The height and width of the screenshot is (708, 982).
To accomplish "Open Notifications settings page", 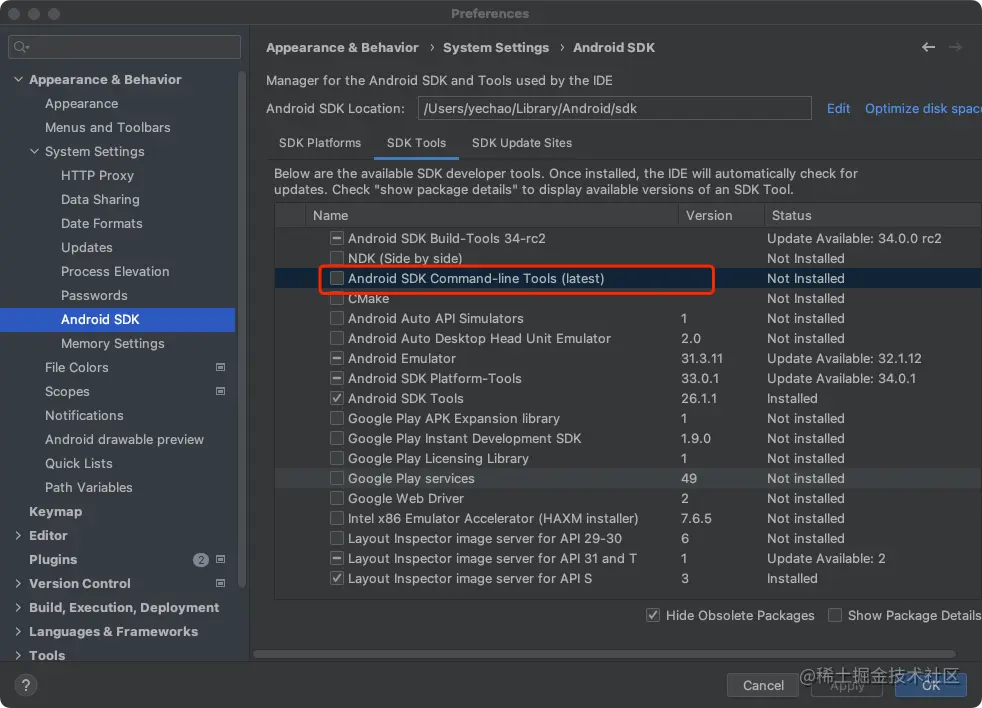I will pos(84,415).
